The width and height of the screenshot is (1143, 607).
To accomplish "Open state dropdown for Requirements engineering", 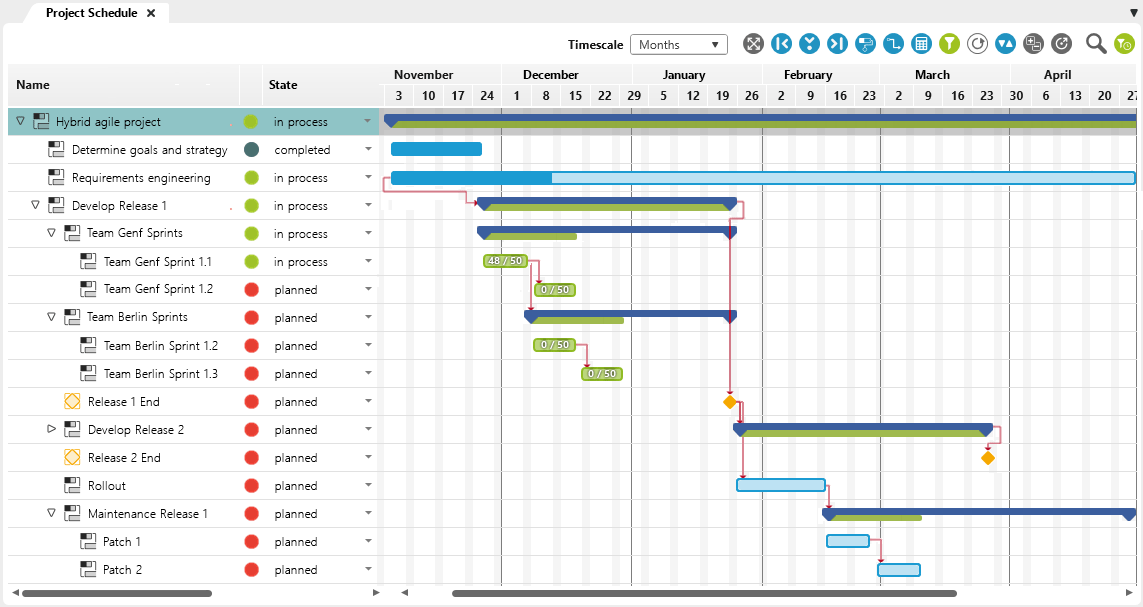I will (368, 177).
